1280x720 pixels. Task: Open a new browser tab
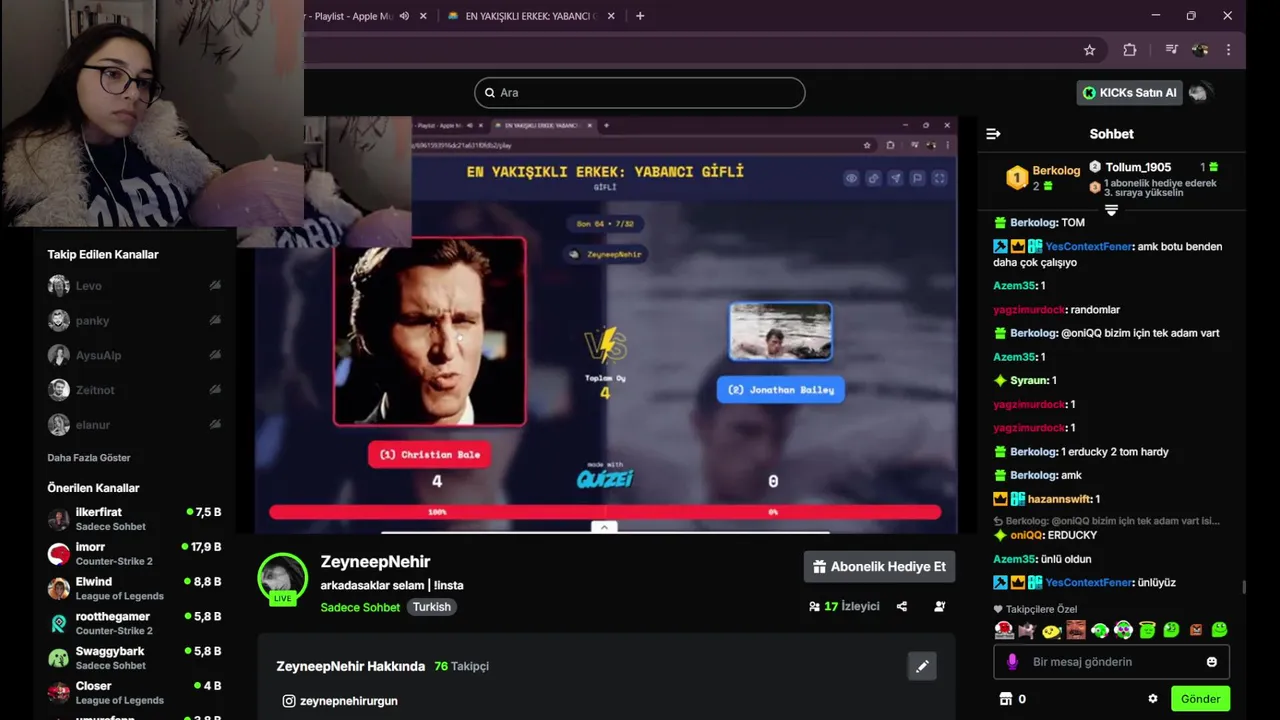click(x=640, y=16)
